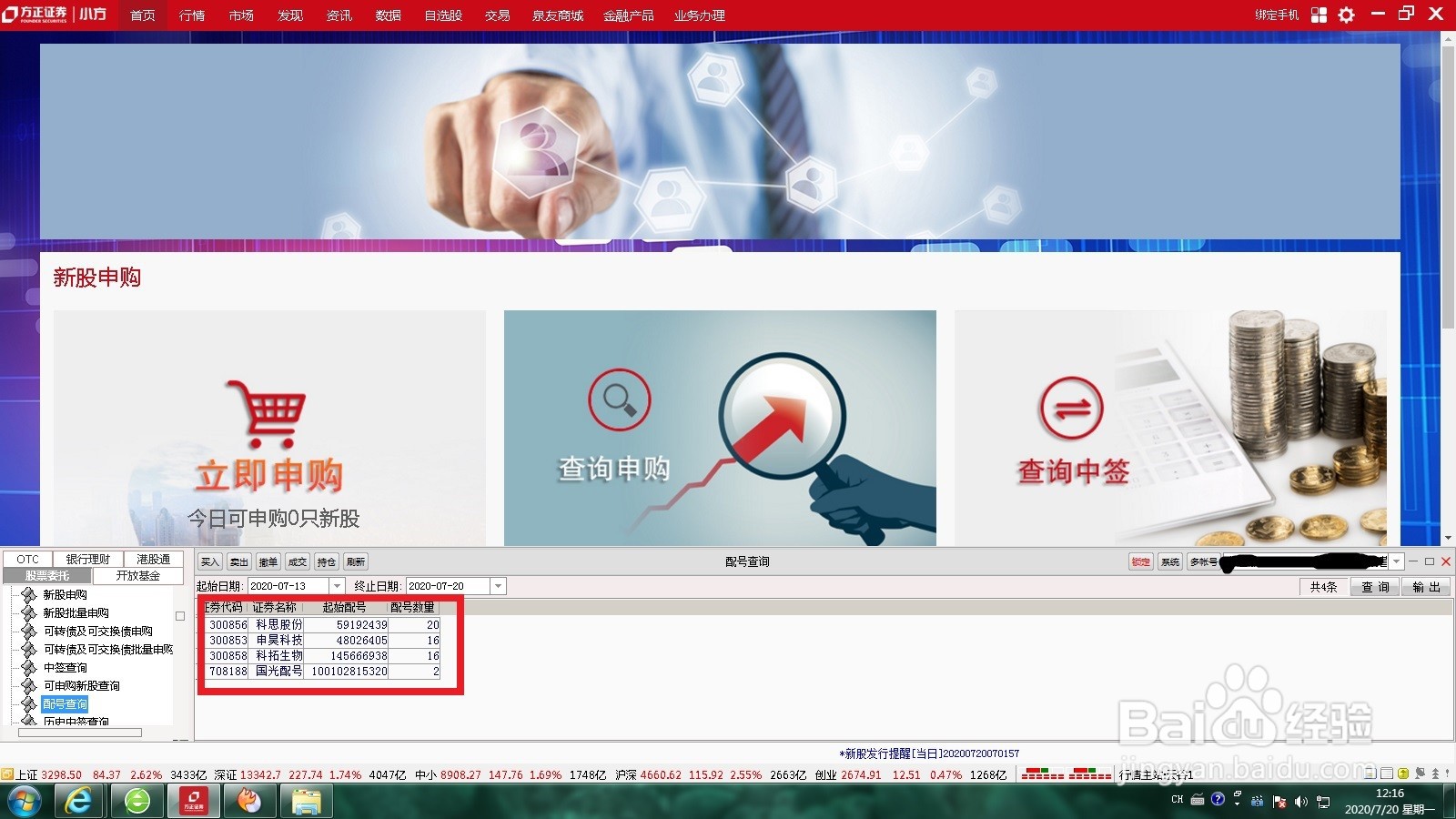This screenshot has width=1456, height=819.
Task: Switch to the 开放基金 tab
Action: point(137,575)
